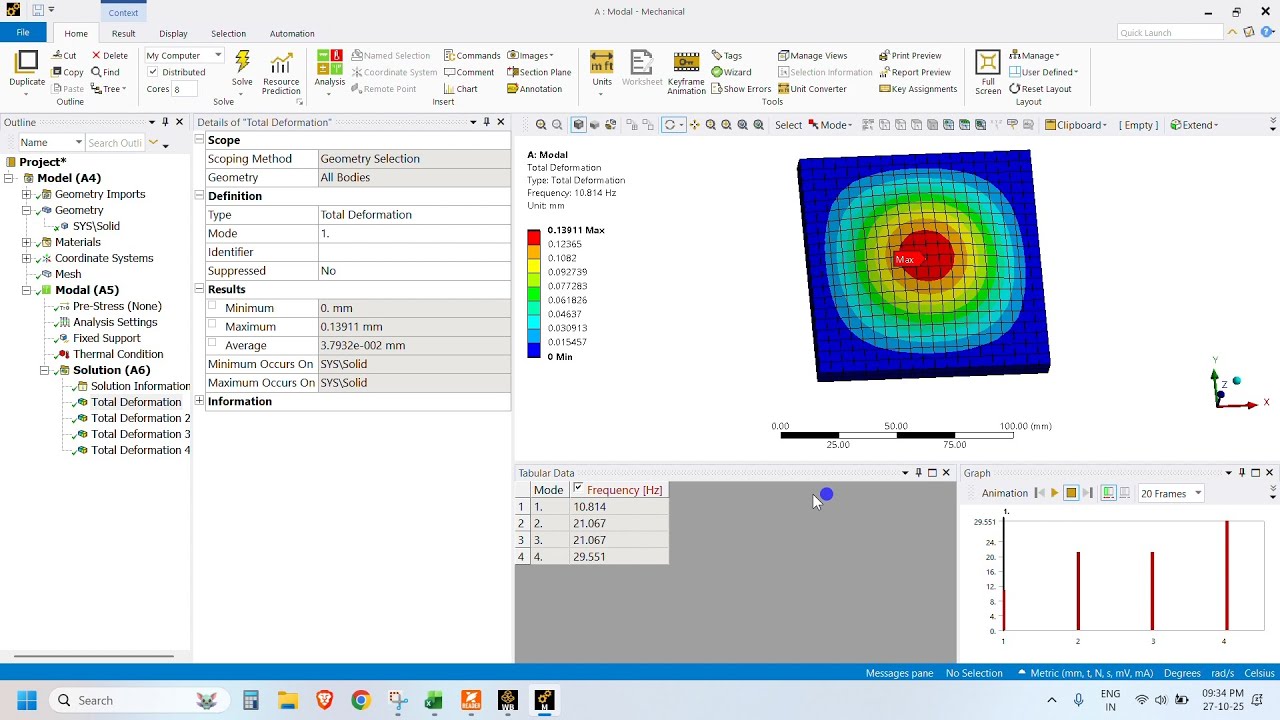Insert a Section Plane
The width and height of the screenshot is (1280, 720).
click(x=539, y=72)
